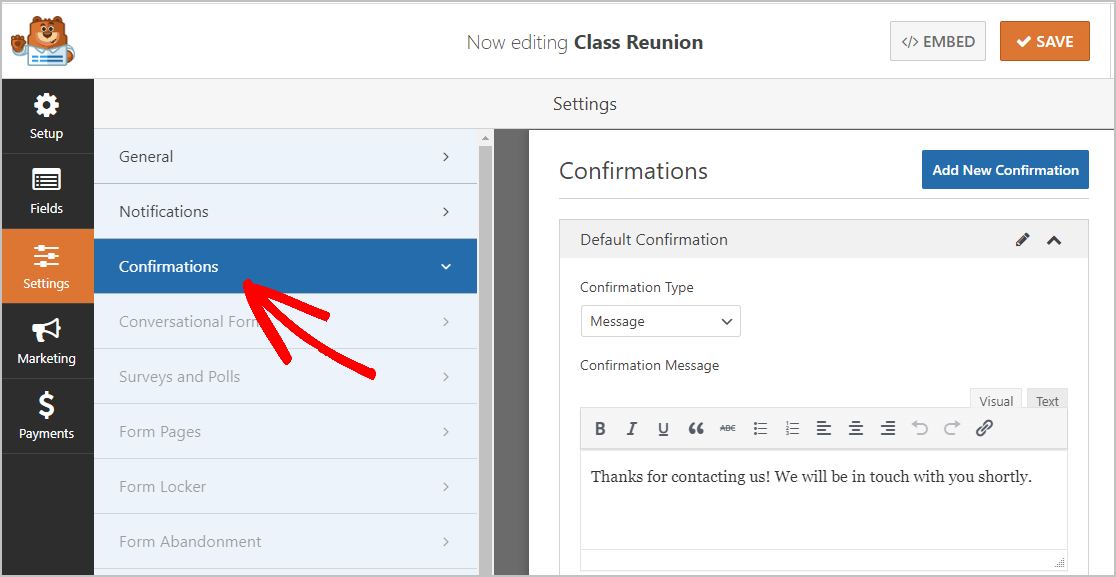Switch the editor to the Text tab
Screen dimensions: 1116x577
(x=1047, y=401)
